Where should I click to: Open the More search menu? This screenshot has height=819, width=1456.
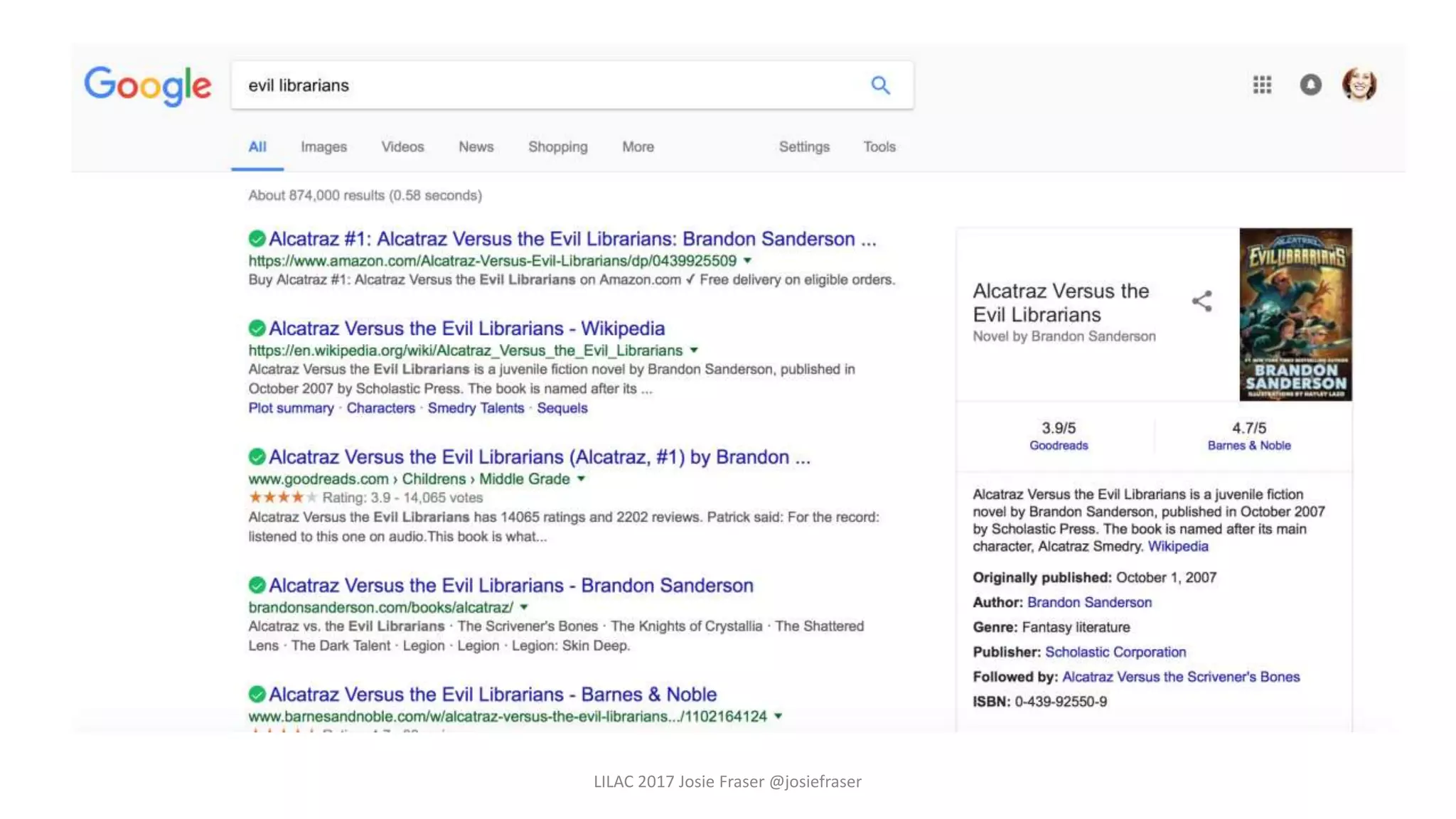638,147
